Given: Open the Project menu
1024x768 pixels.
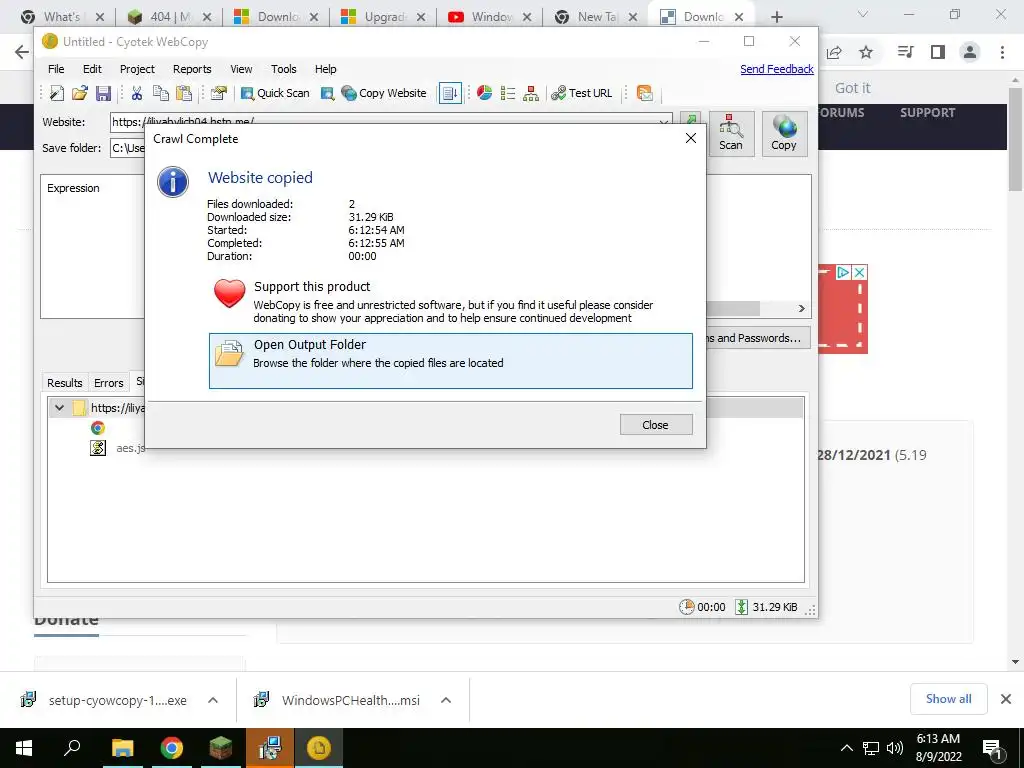Looking at the screenshot, I should point(137,69).
